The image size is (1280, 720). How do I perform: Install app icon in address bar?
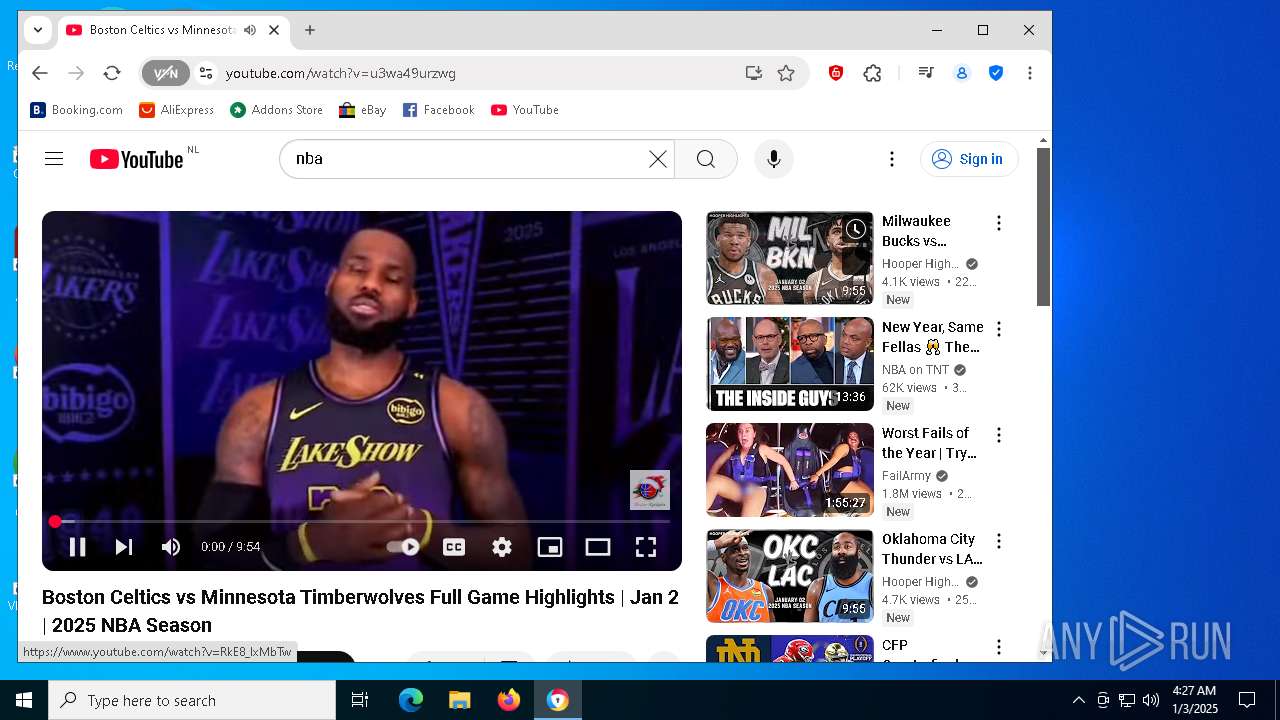click(753, 73)
